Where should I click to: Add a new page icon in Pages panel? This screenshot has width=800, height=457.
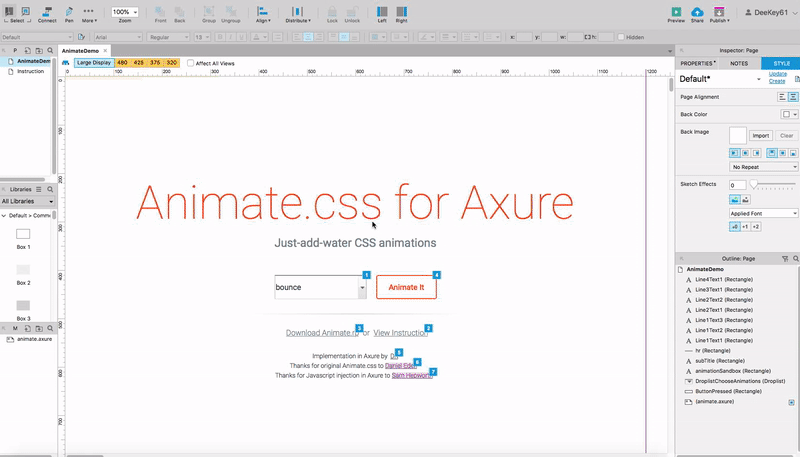click(x=27, y=50)
